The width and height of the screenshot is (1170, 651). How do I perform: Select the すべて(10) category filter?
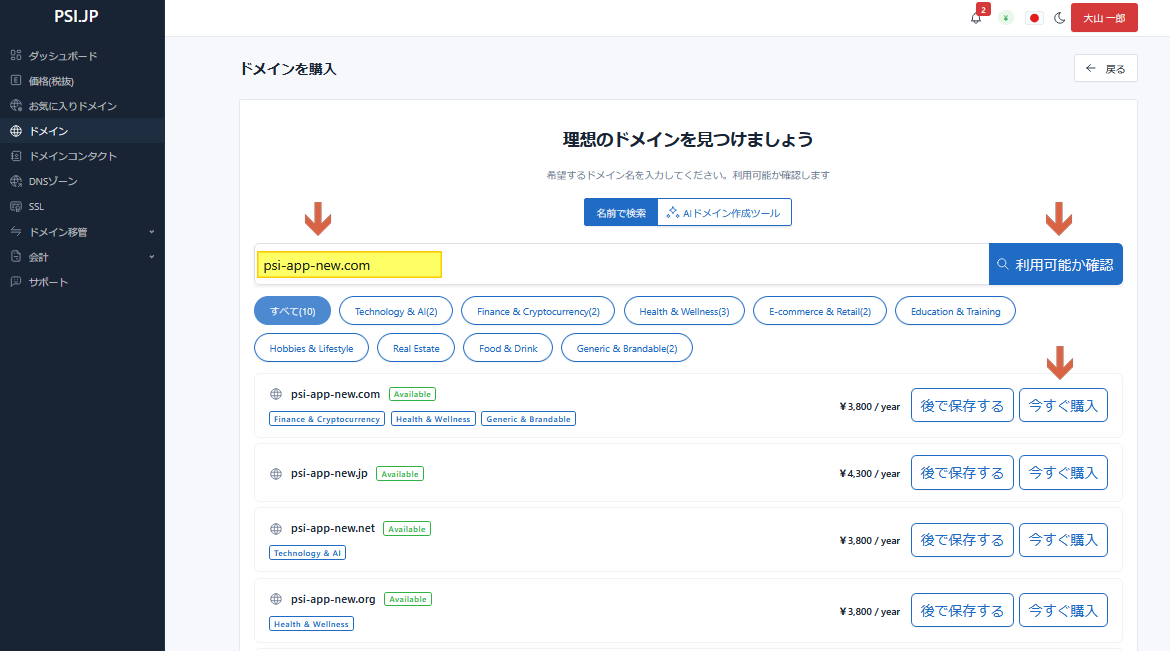click(292, 312)
